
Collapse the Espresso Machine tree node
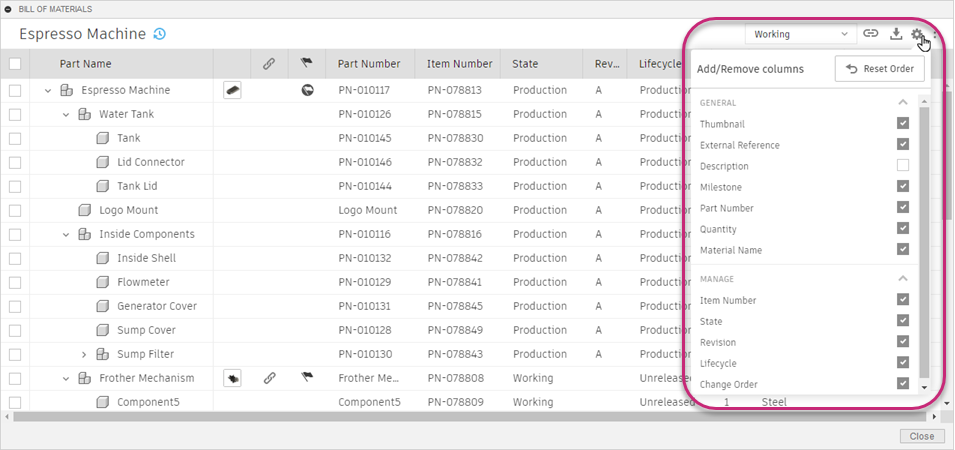coord(48,91)
